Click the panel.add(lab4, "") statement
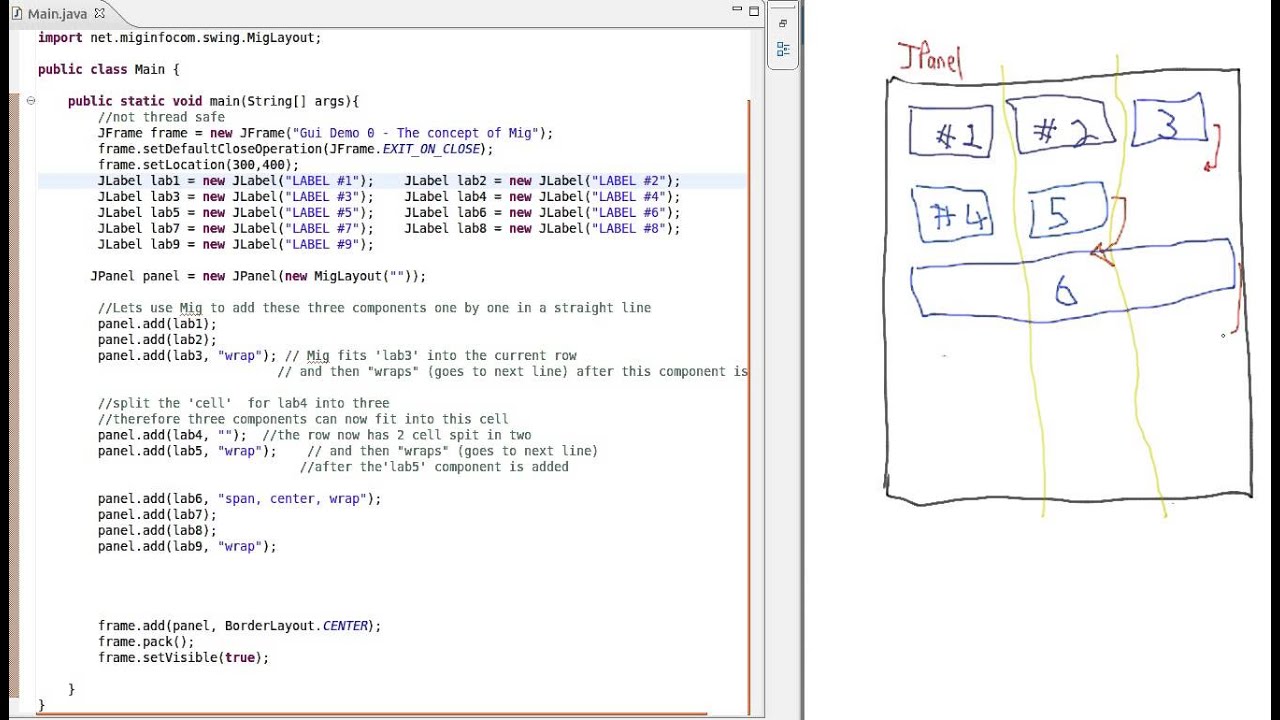The image size is (1280, 720). (x=172, y=436)
